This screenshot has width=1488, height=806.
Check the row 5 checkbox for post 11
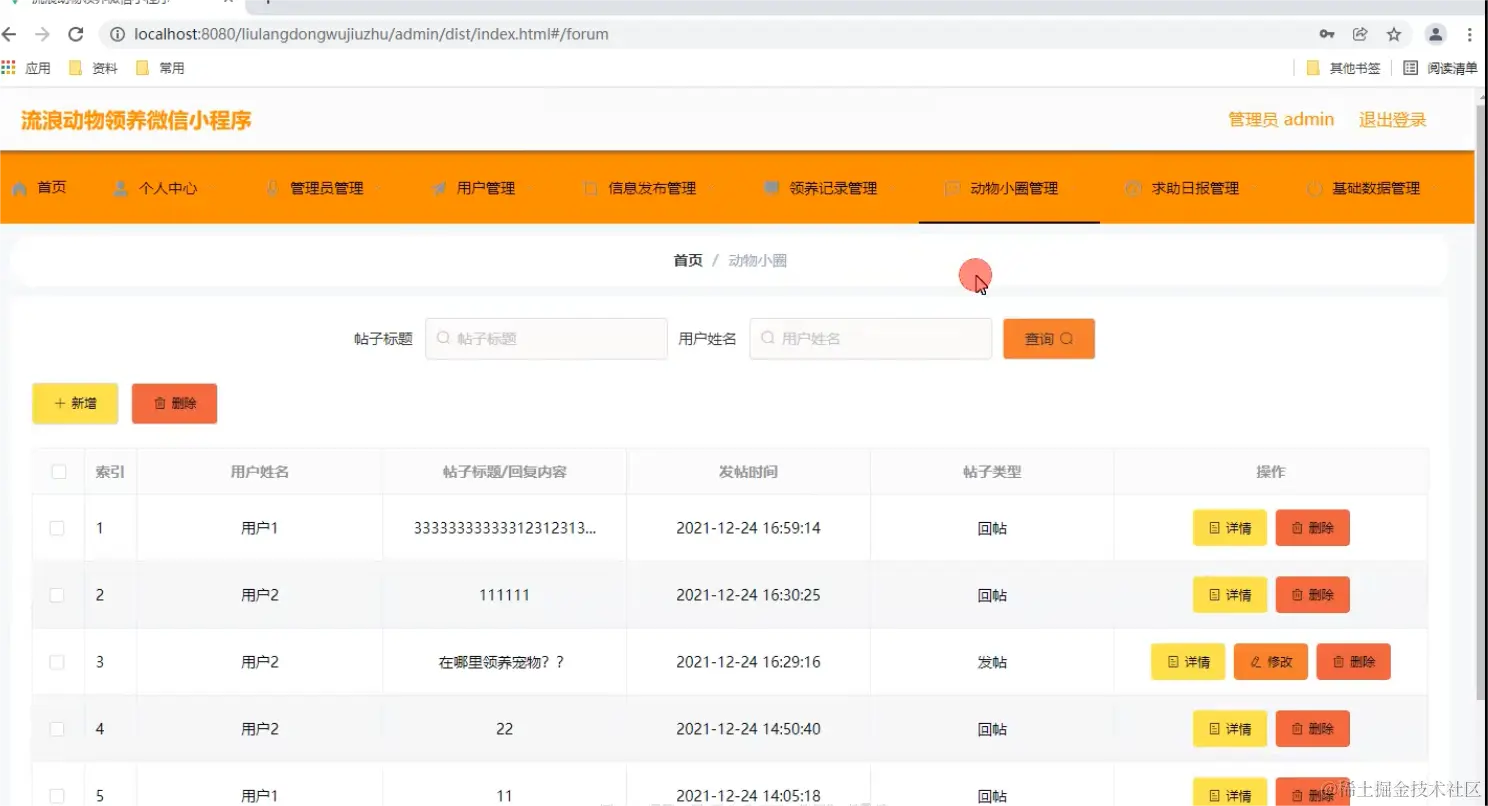(57, 796)
